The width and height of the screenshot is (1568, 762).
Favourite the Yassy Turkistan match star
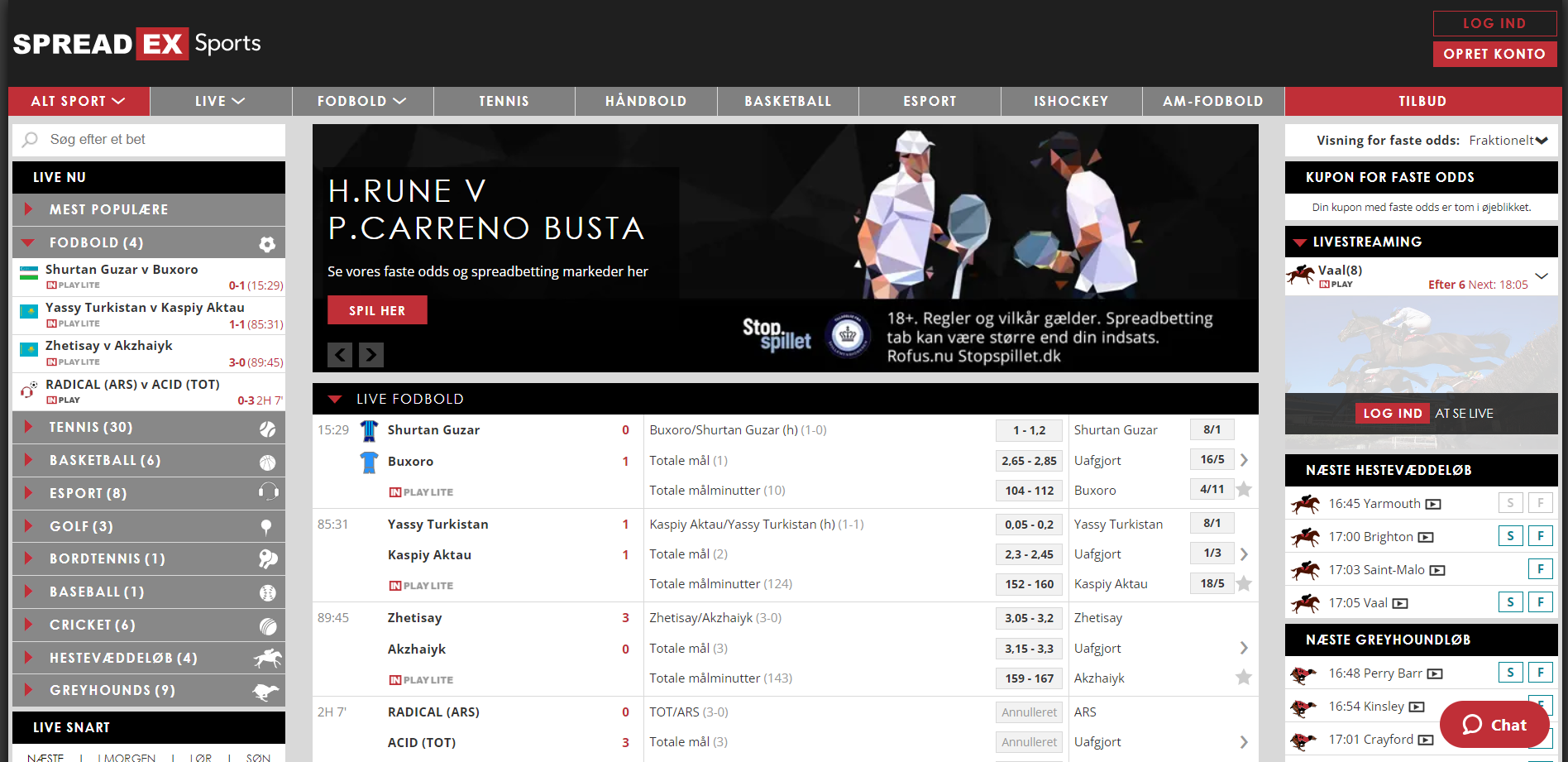(x=1243, y=583)
